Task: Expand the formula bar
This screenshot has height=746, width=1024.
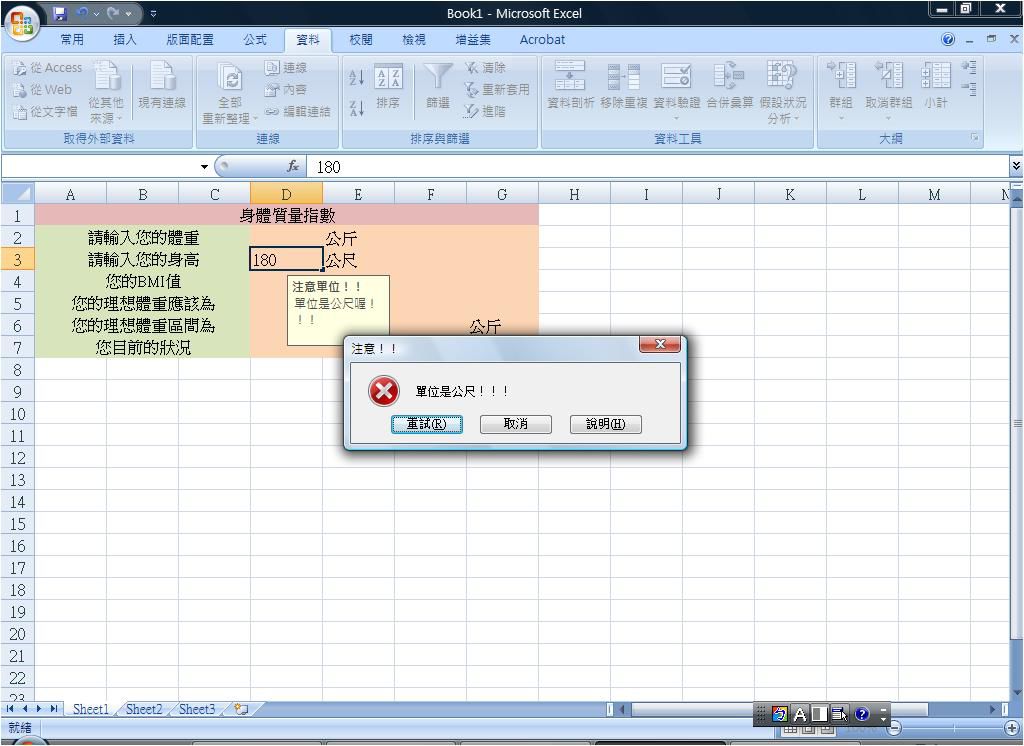Action: click(x=1016, y=167)
